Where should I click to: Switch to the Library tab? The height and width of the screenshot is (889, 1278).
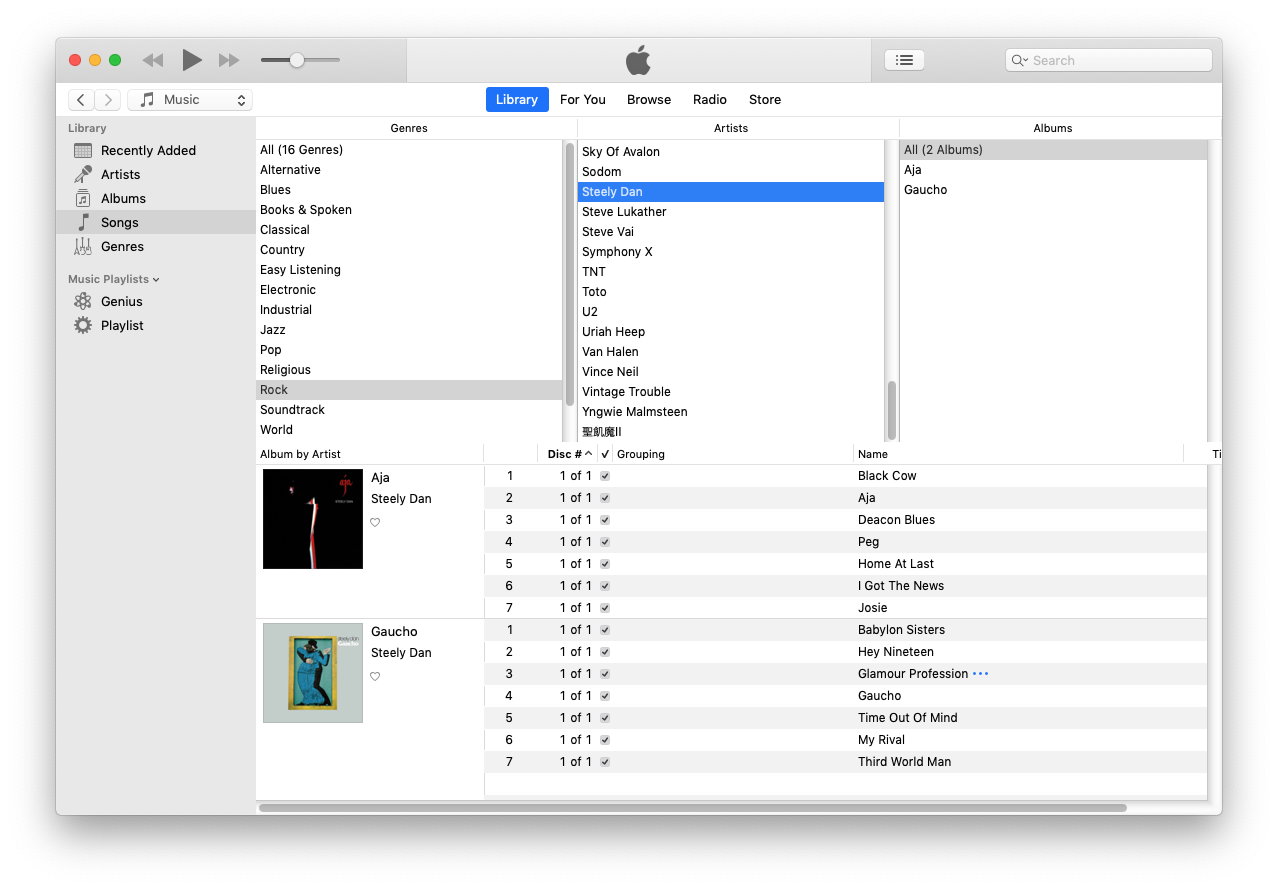[517, 100]
